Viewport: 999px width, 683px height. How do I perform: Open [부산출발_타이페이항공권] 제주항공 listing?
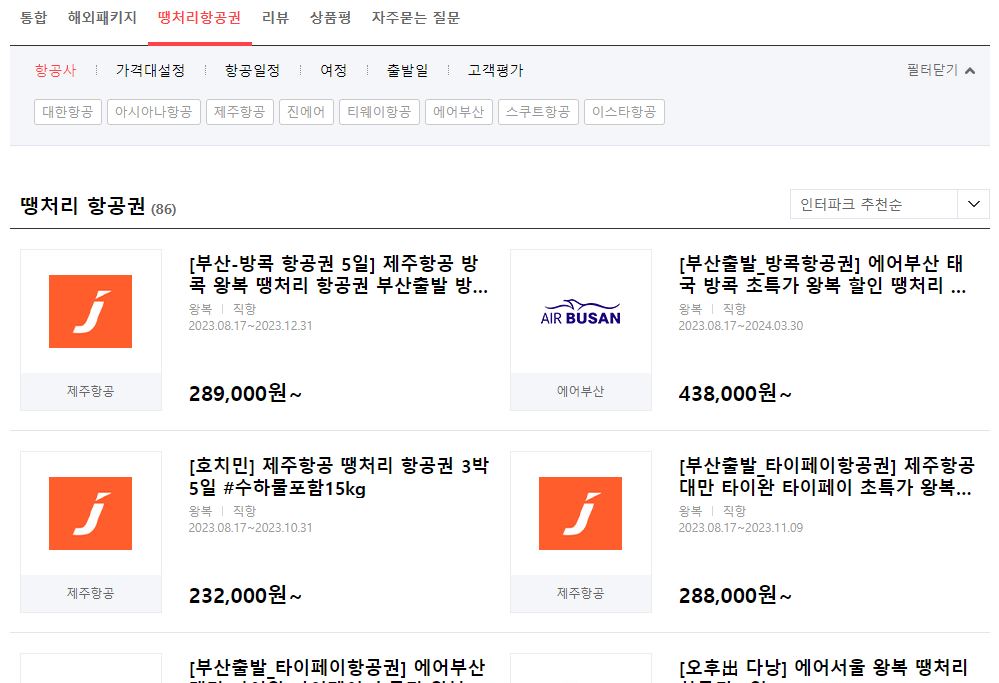point(826,477)
